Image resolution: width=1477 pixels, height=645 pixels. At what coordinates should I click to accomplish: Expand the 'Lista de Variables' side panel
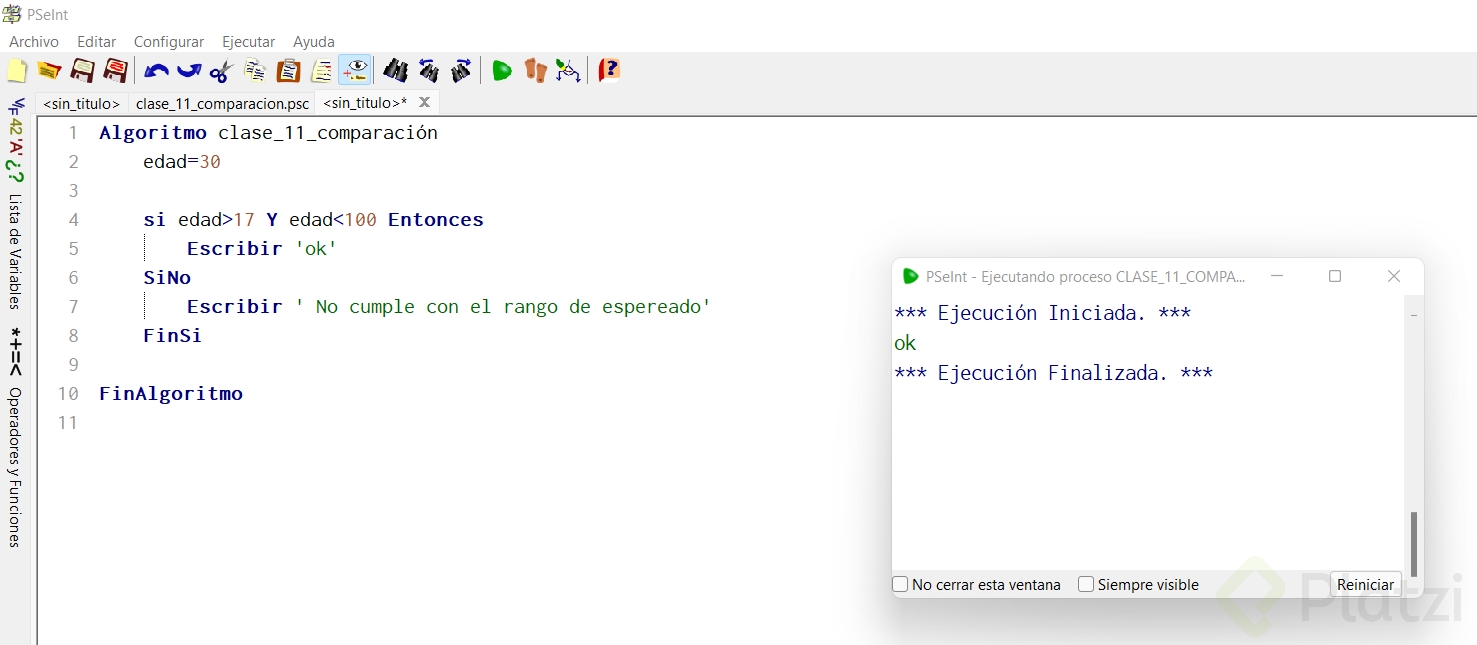(x=16, y=250)
